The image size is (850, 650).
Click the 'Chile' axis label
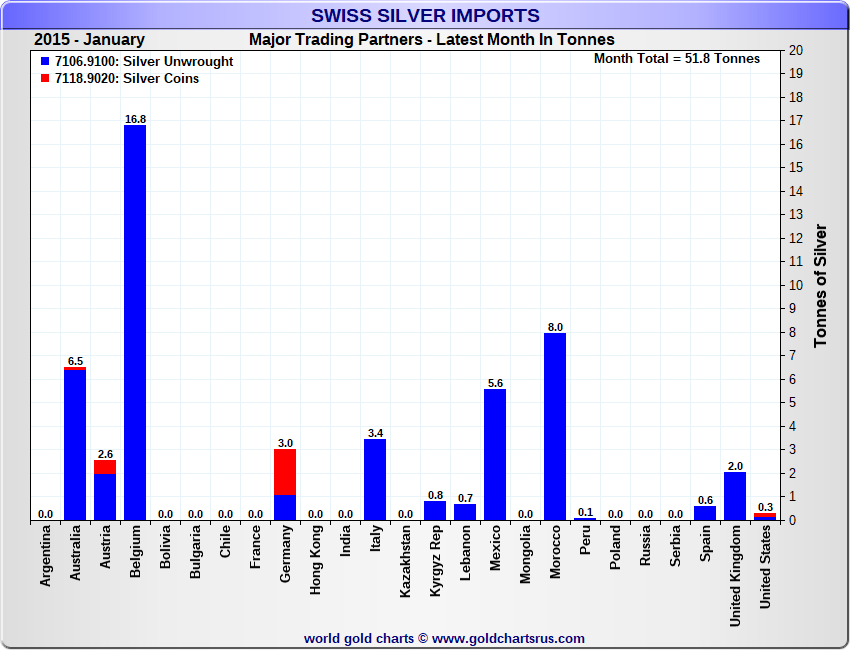[226, 541]
